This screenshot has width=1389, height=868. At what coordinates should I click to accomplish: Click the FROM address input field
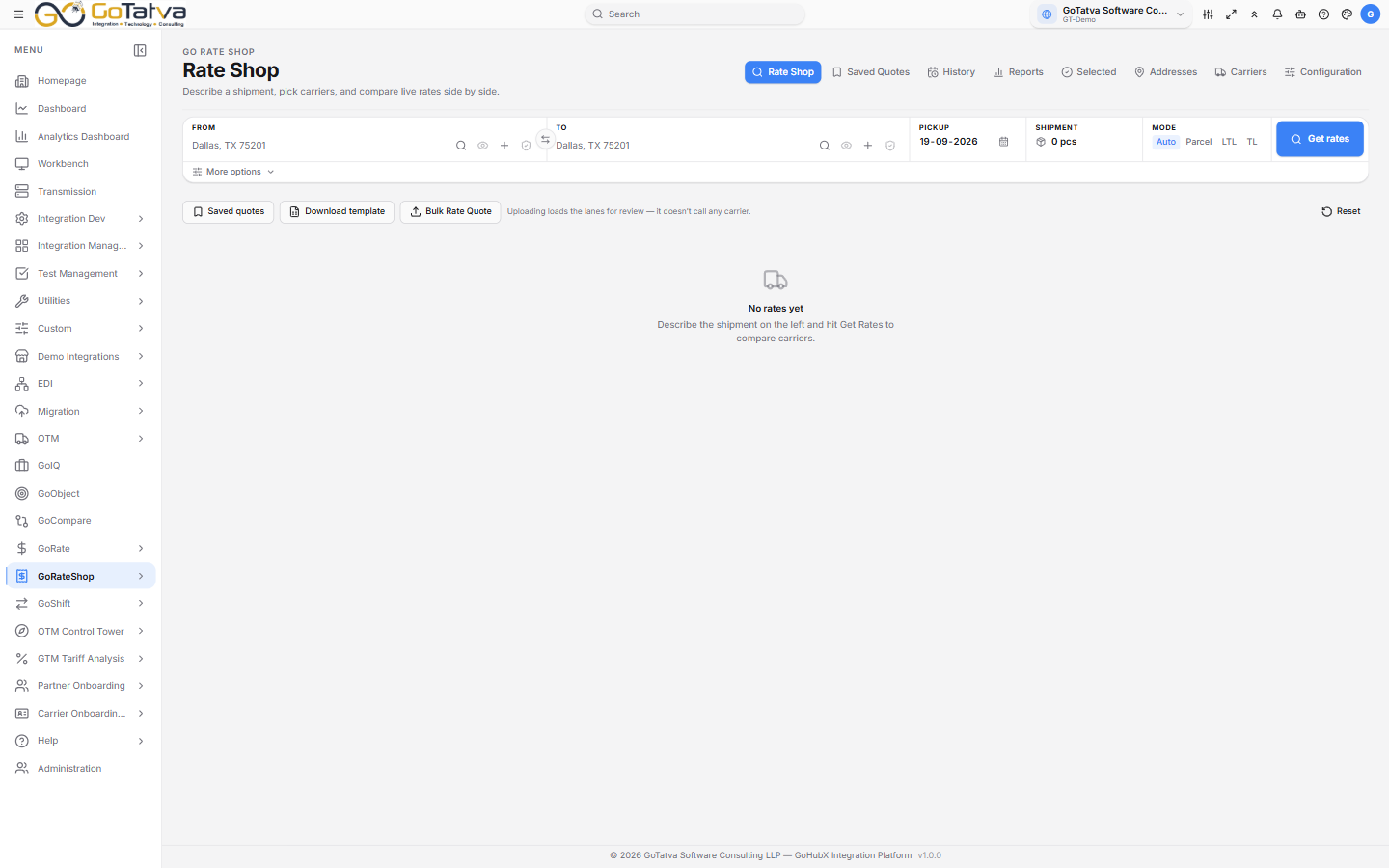point(318,146)
